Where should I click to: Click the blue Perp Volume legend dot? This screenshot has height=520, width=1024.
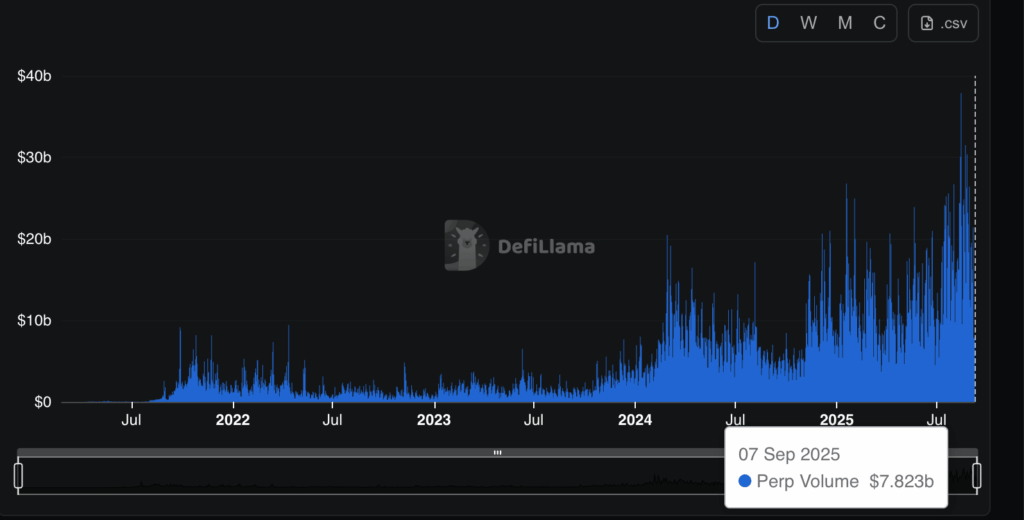coord(744,481)
